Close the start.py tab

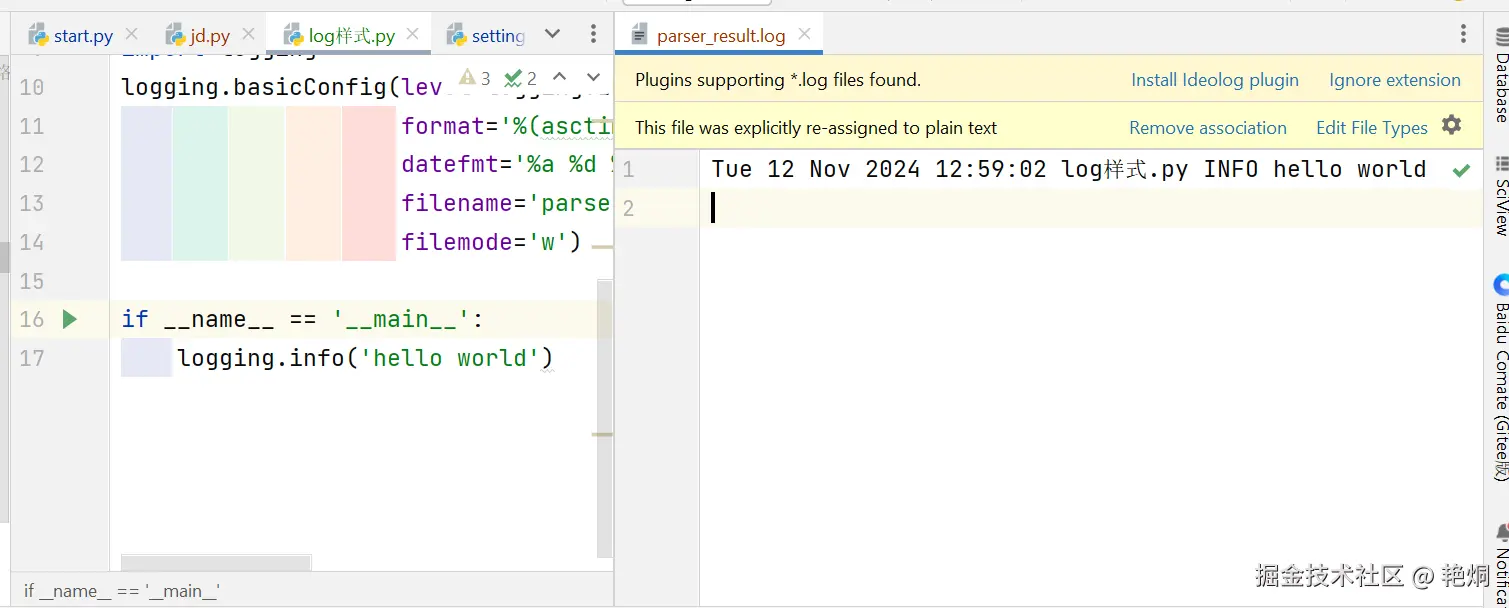133,35
